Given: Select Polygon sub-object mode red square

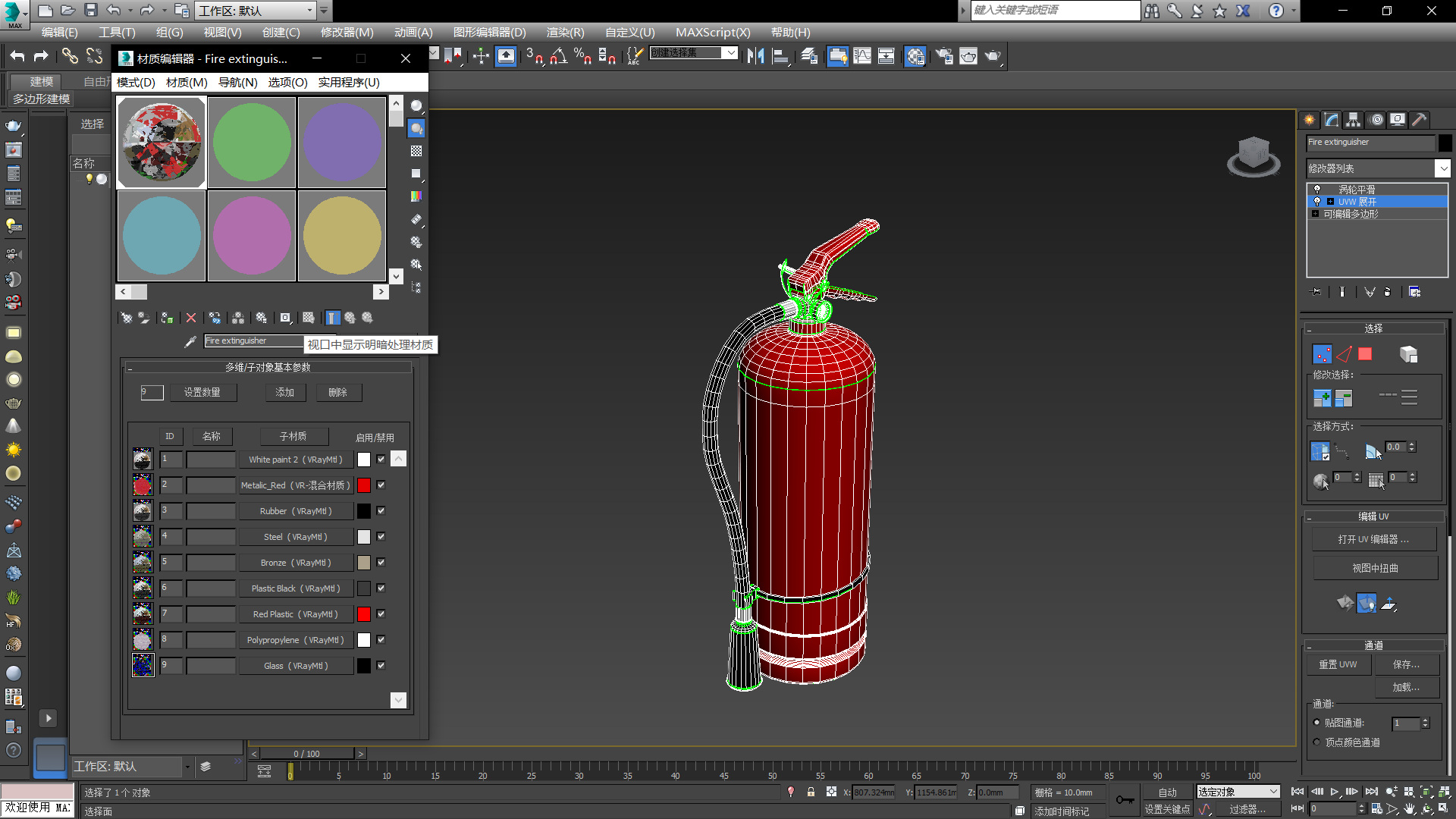Looking at the screenshot, I should (x=1365, y=354).
